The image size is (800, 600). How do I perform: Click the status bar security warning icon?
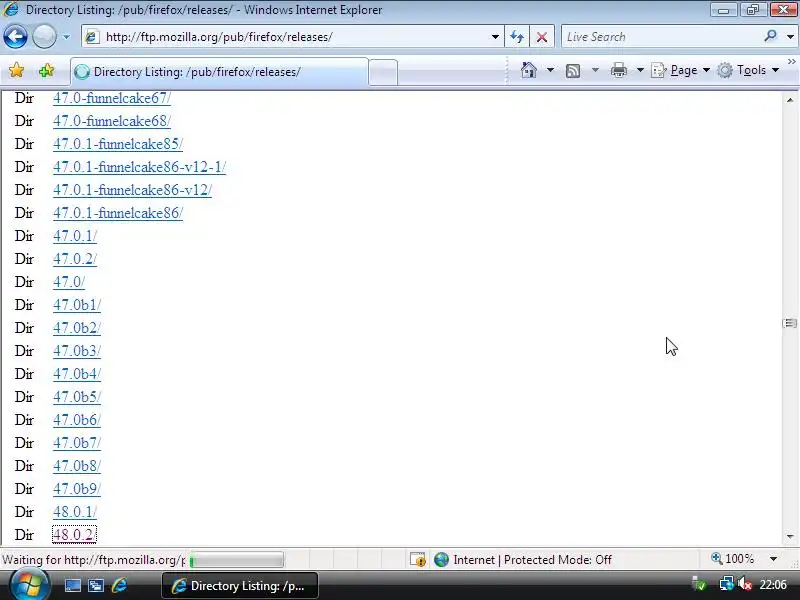[418, 560]
